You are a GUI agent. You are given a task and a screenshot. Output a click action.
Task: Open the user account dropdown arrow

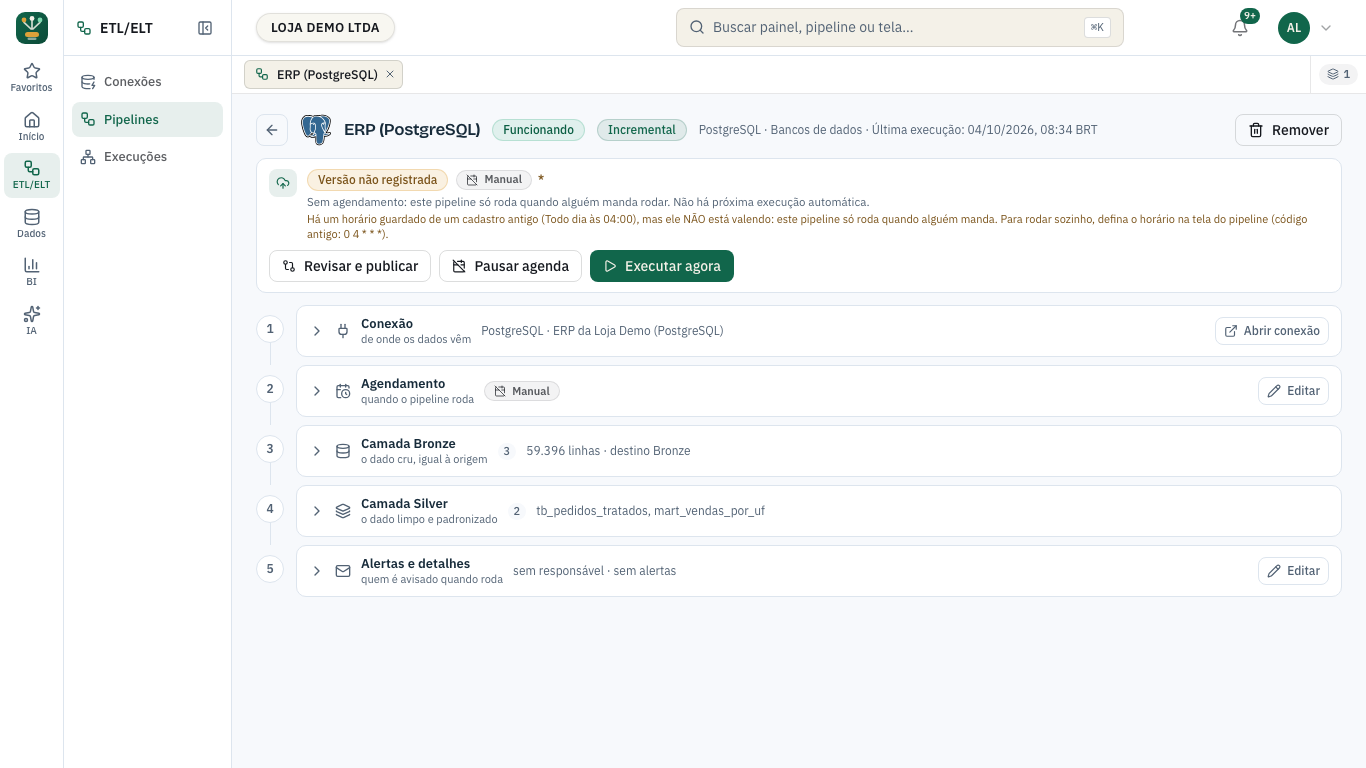click(x=1326, y=28)
